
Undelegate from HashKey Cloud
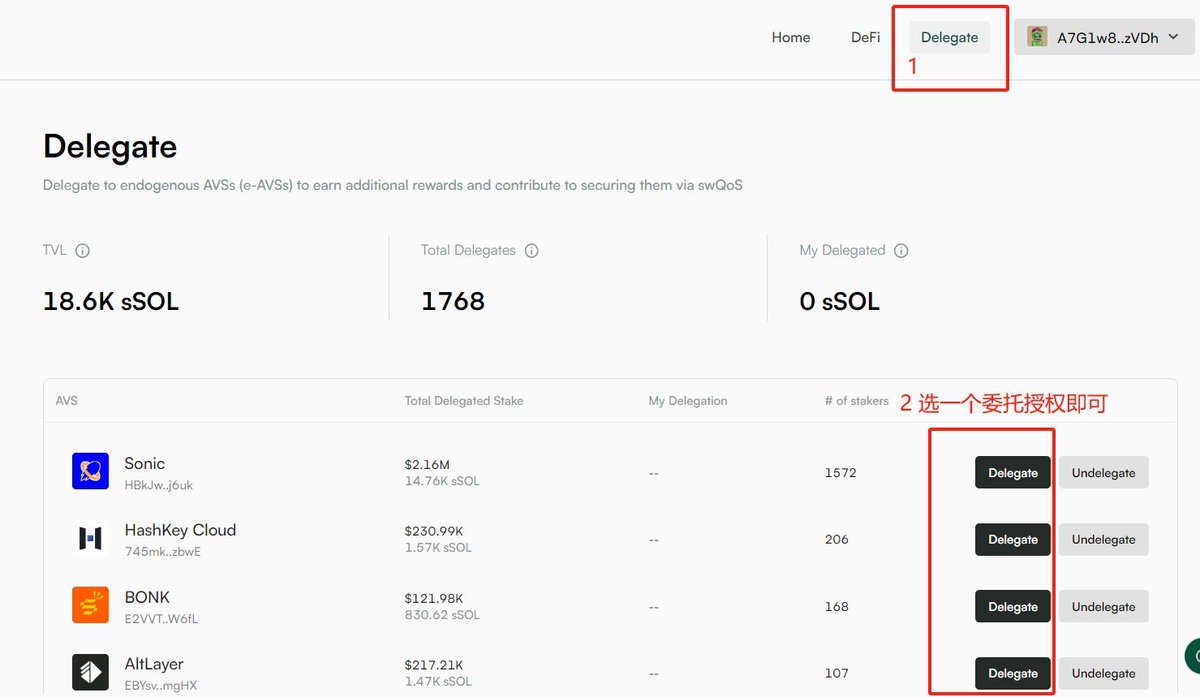coord(1104,539)
